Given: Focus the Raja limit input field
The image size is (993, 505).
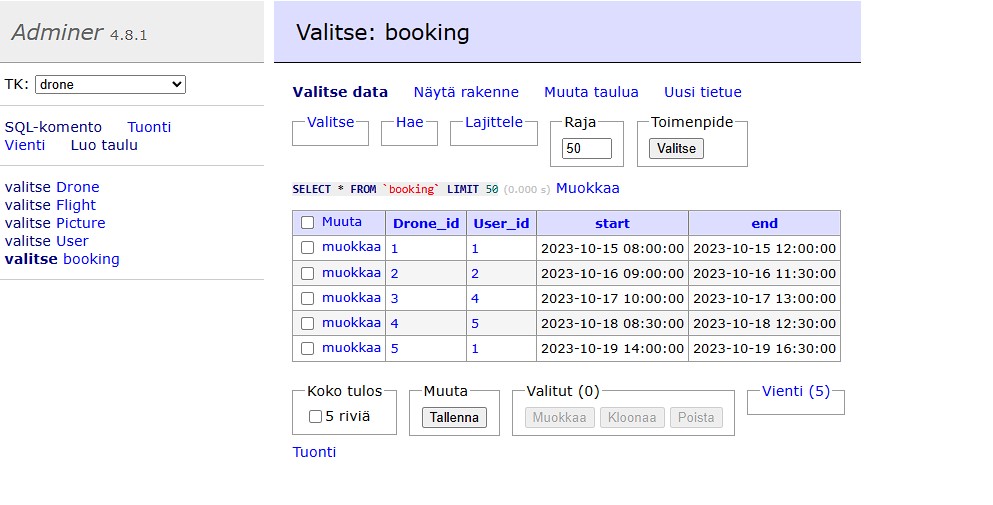Looking at the screenshot, I should [587, 148].
